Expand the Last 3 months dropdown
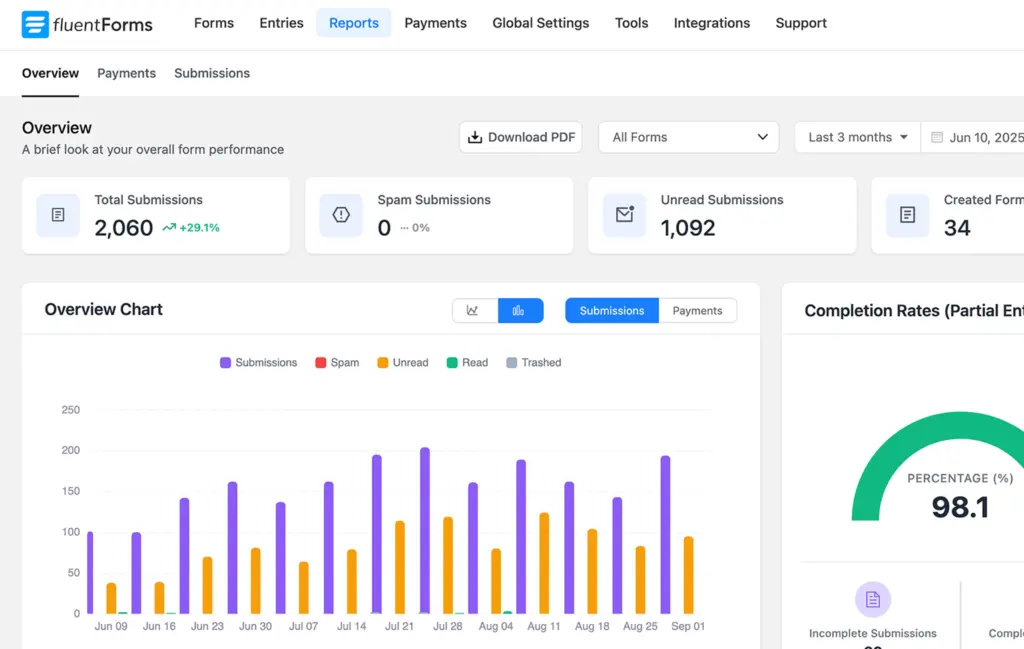Image resolution: width=1024 pixels, height=649 pixels. 857,137
